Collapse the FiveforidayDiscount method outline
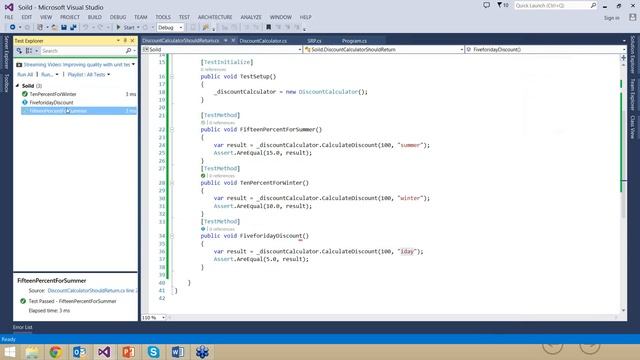640x360 pixels. pyautogui.click(x=172, y=236)
